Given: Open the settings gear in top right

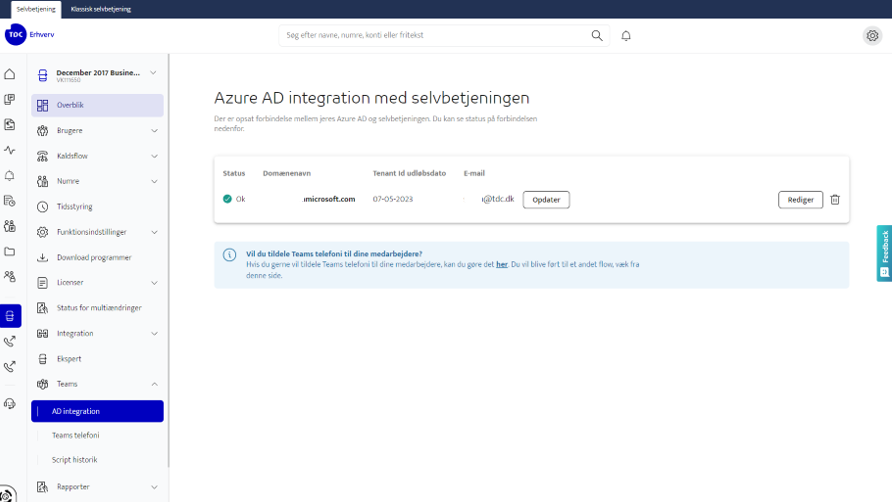Looking at the screenshot, I should 872,36.
